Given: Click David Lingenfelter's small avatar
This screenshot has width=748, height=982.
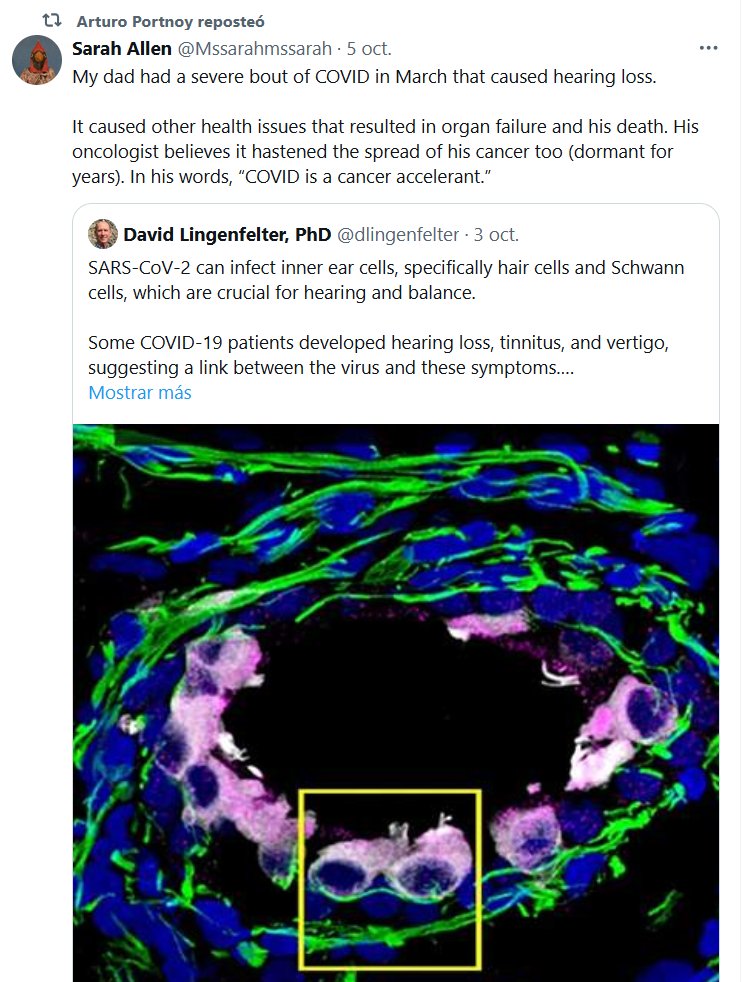Looking at the screenshot, I should [101, 234].
